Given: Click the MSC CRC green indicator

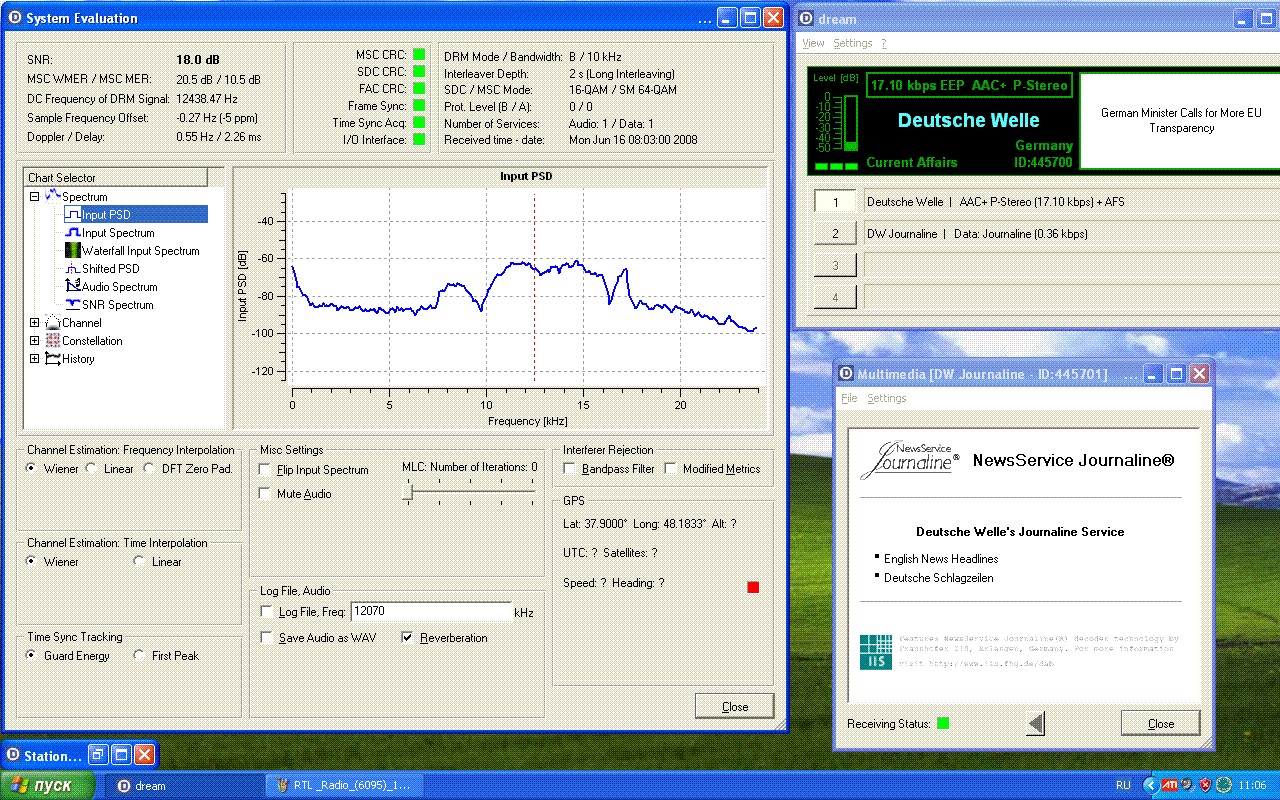Looking at the screenshot, I should 419,55.
